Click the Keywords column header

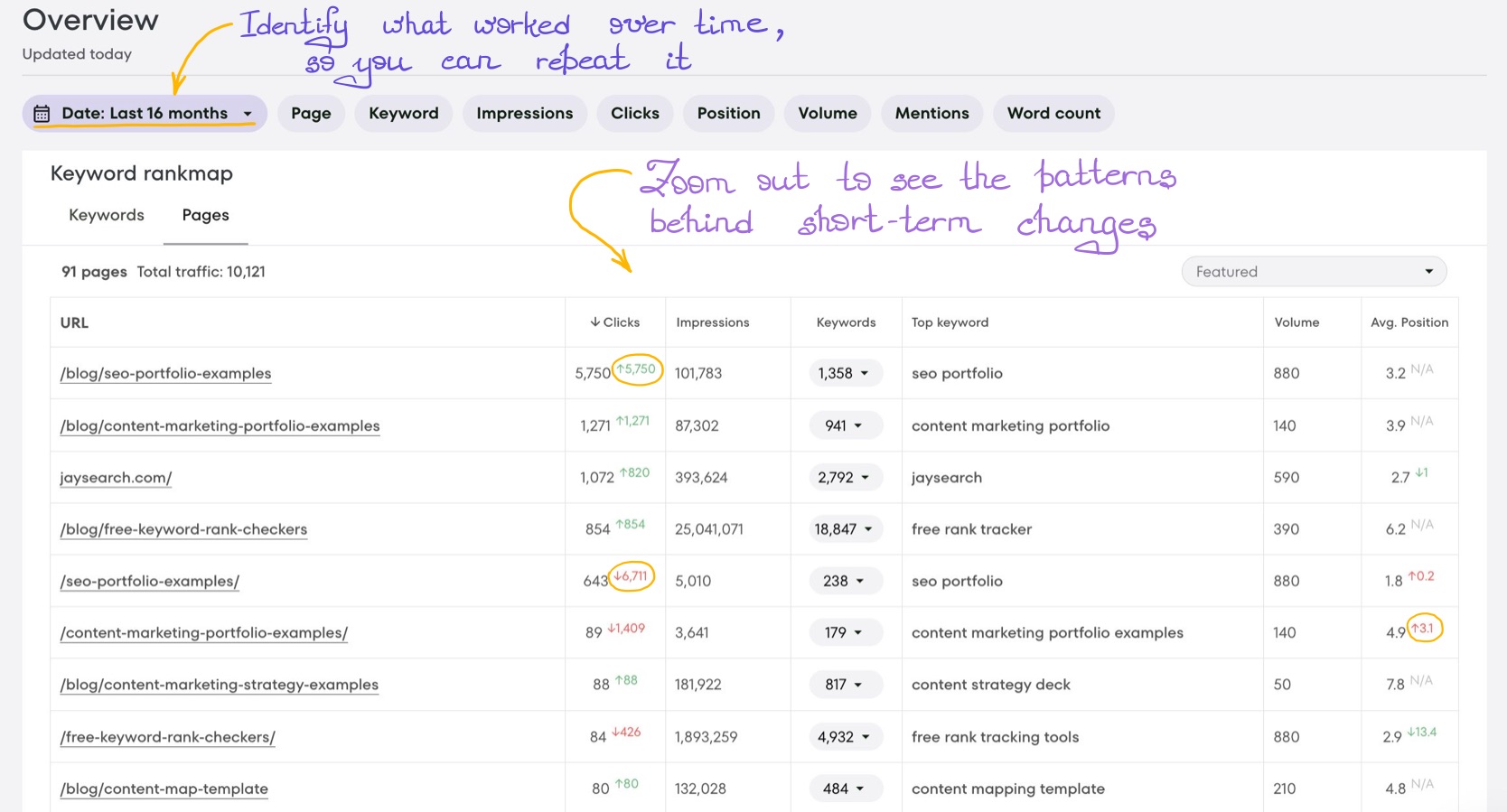tap(846, 322)
